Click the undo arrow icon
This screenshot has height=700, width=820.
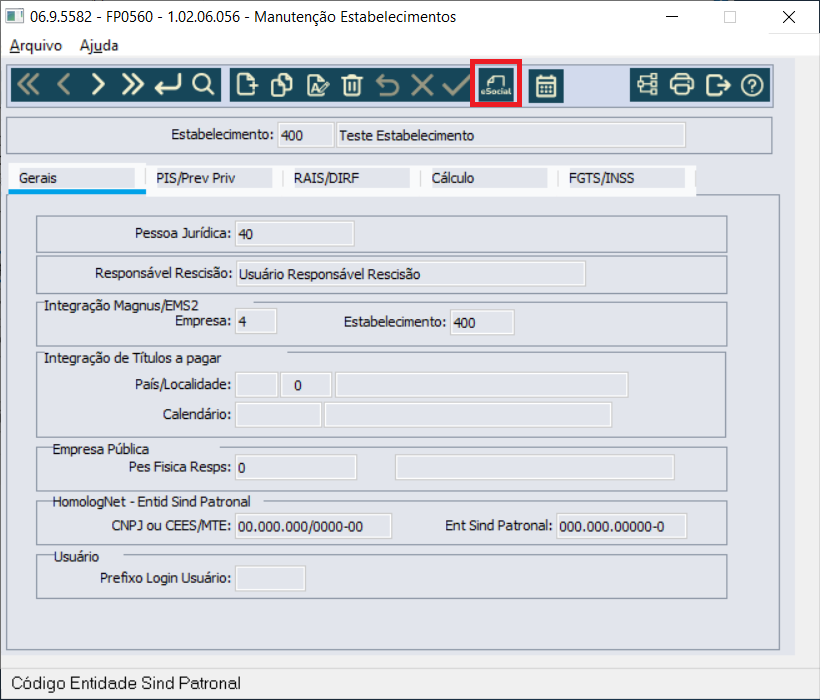[388, 85]
